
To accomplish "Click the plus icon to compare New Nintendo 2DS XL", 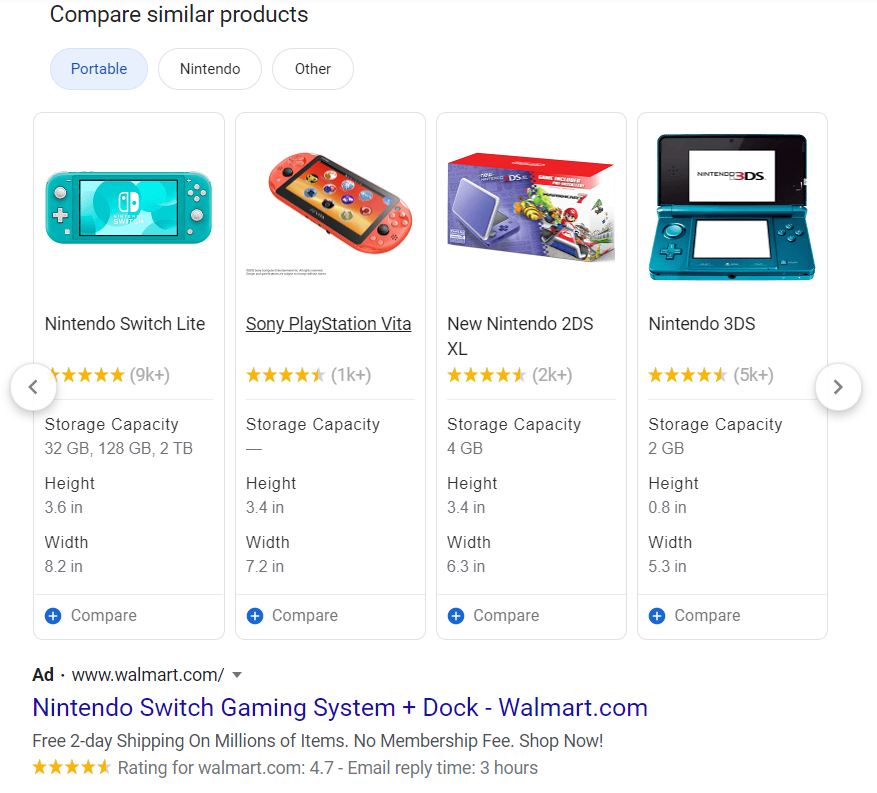I will click(455, 615).
